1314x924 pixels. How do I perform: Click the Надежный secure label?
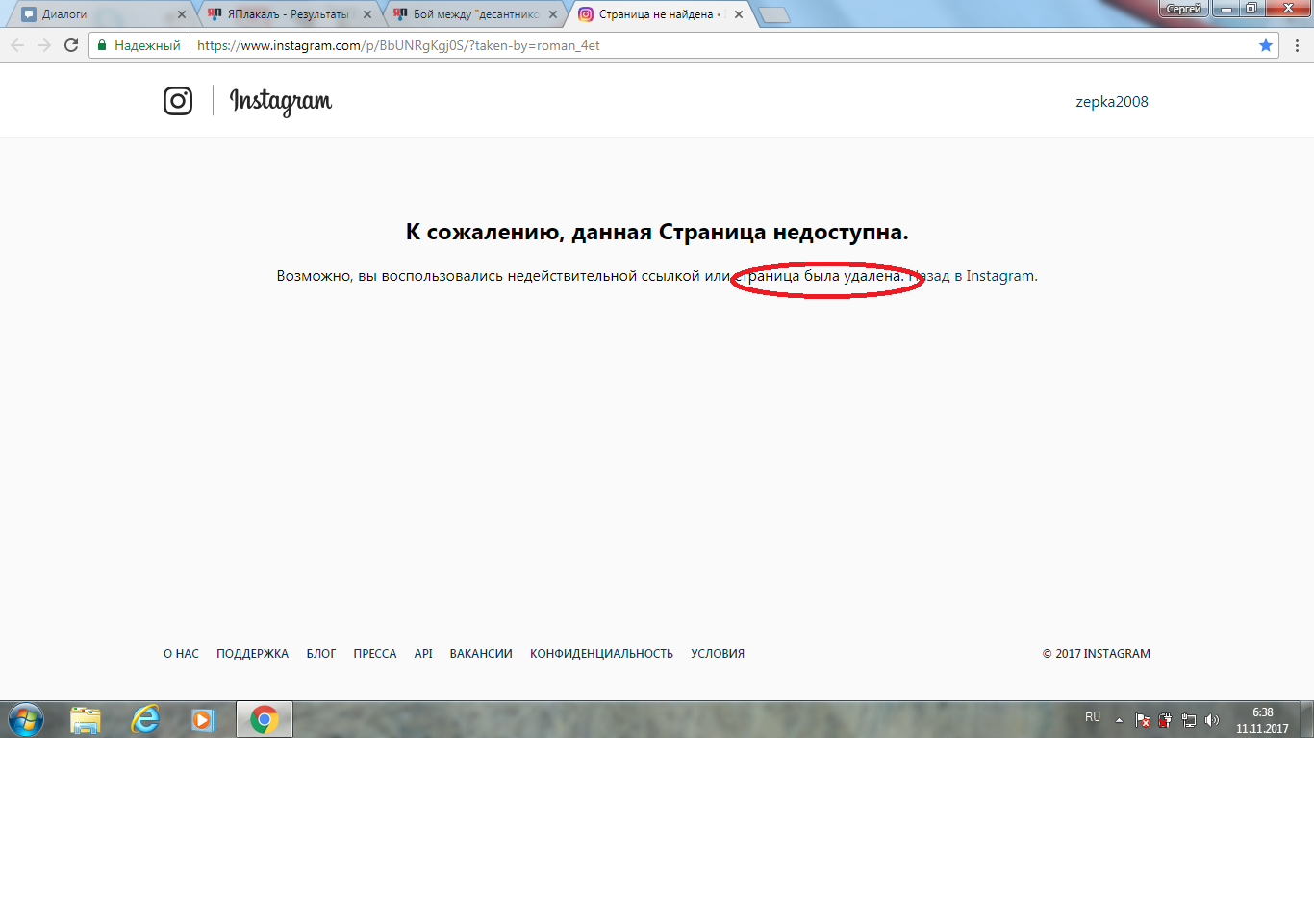(147, 45)
